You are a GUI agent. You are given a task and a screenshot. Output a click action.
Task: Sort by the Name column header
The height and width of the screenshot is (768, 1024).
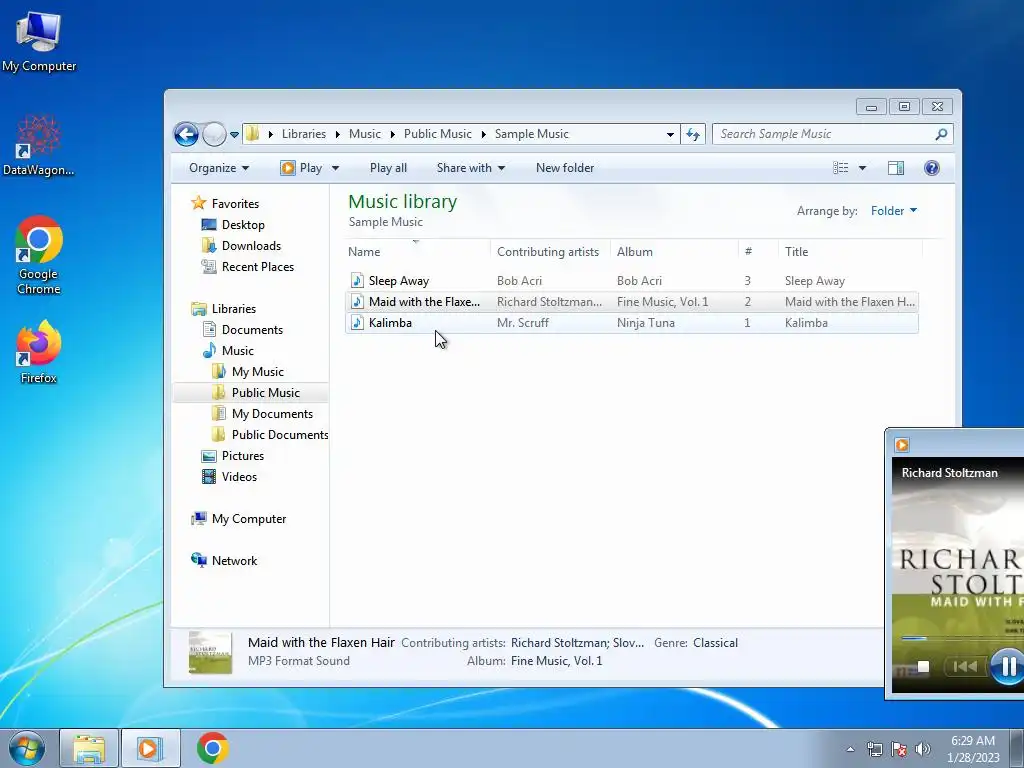(x=418, y=251)
